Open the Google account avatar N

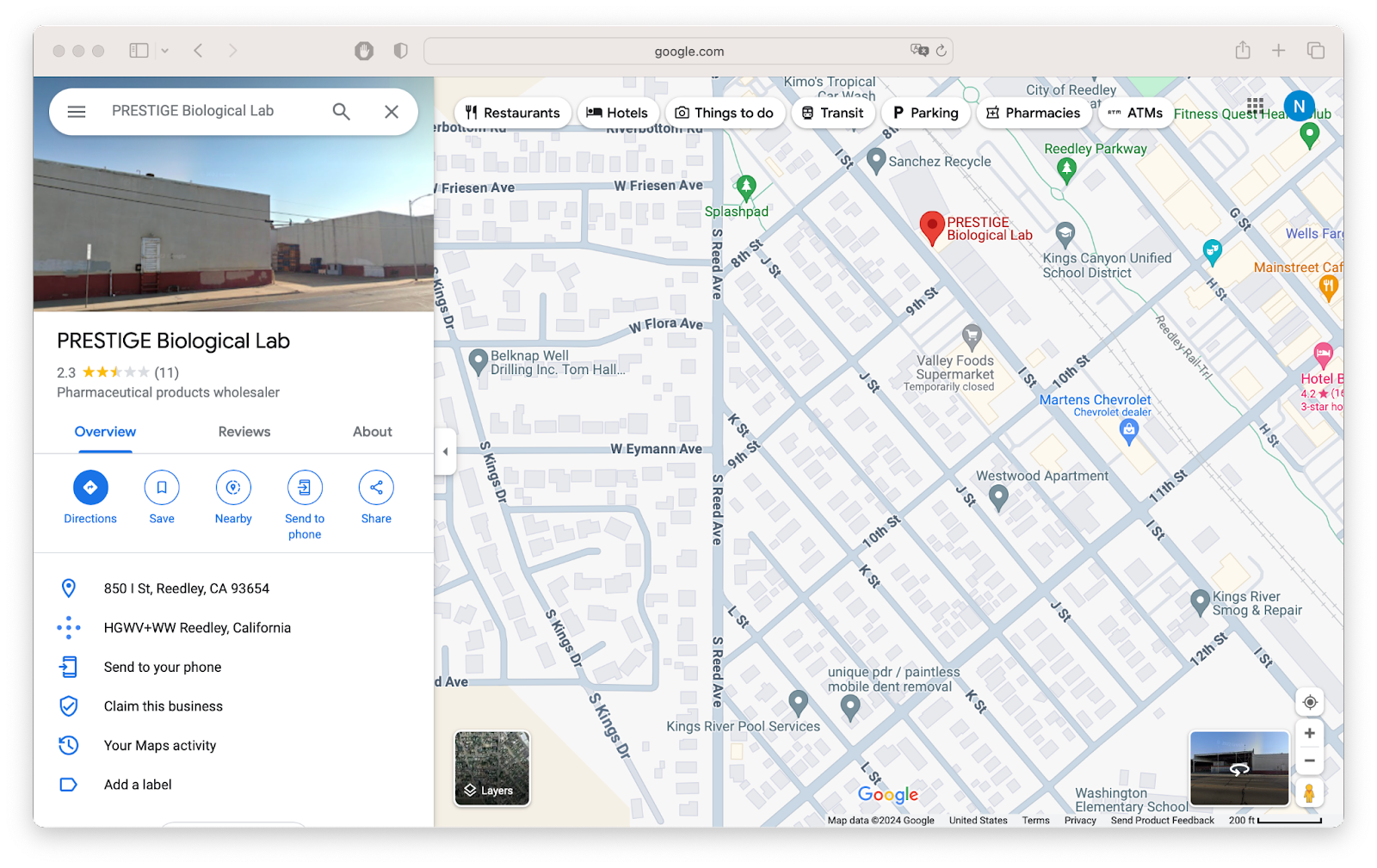pos(1300,107)
